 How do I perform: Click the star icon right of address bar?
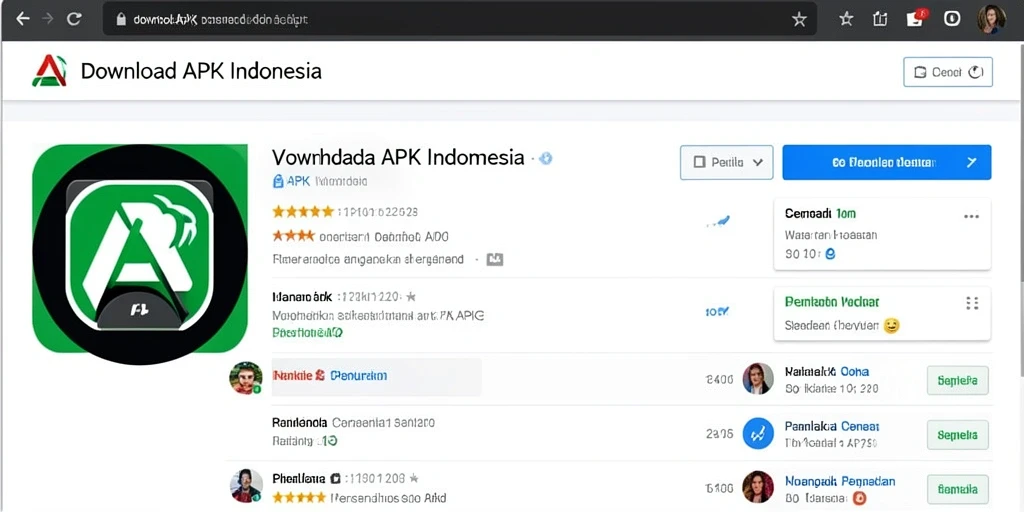point(846,19)
